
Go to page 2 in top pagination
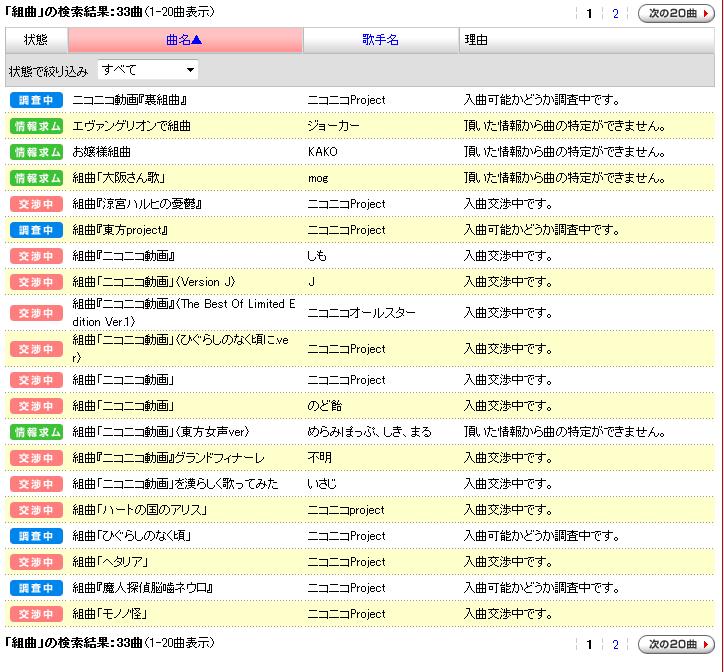[x=615, y=13]
